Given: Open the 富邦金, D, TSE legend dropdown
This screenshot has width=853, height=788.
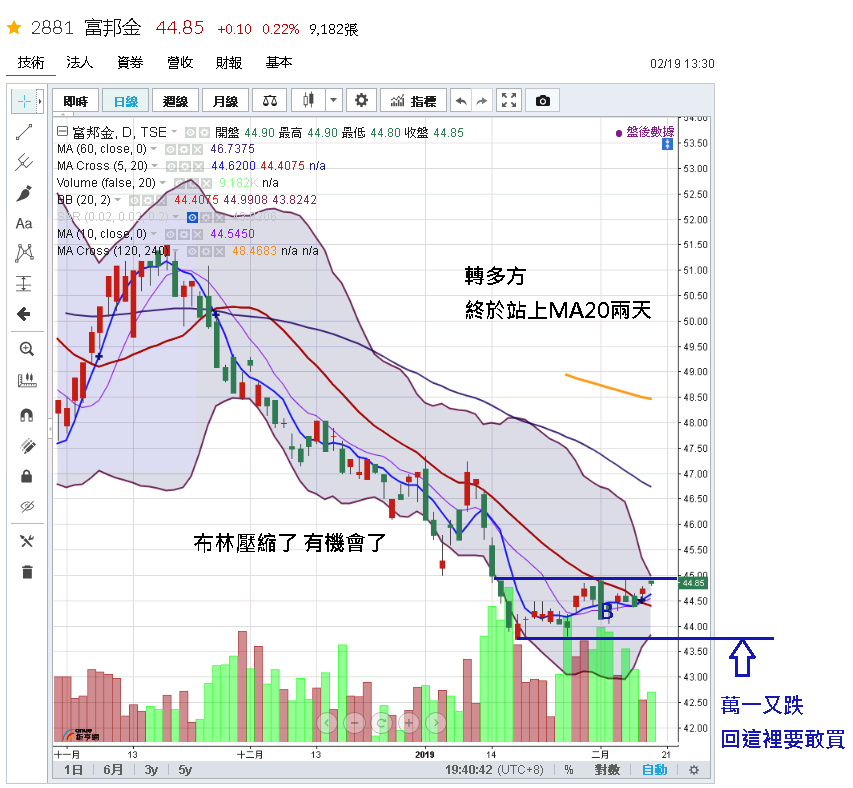Looking at the screenshot, I should 175,132.
